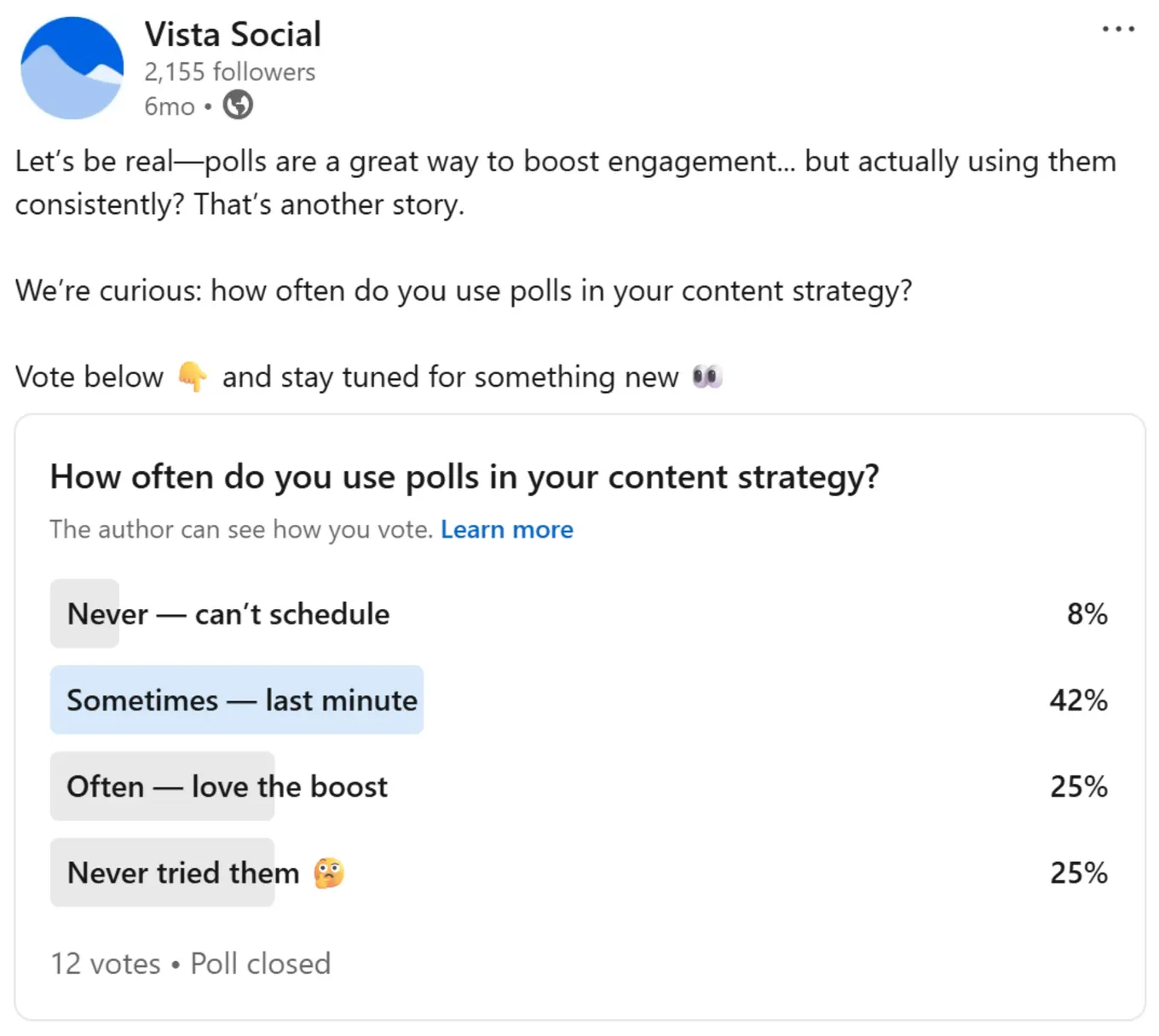
Task: Pick the "Never tried them" poll option
Action: [183, 873]
